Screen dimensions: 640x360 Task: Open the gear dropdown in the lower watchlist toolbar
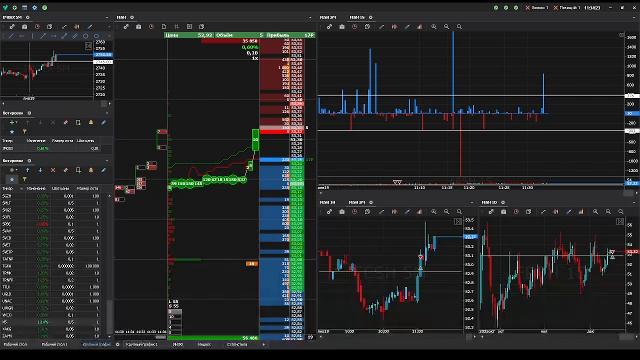(13, 170)
